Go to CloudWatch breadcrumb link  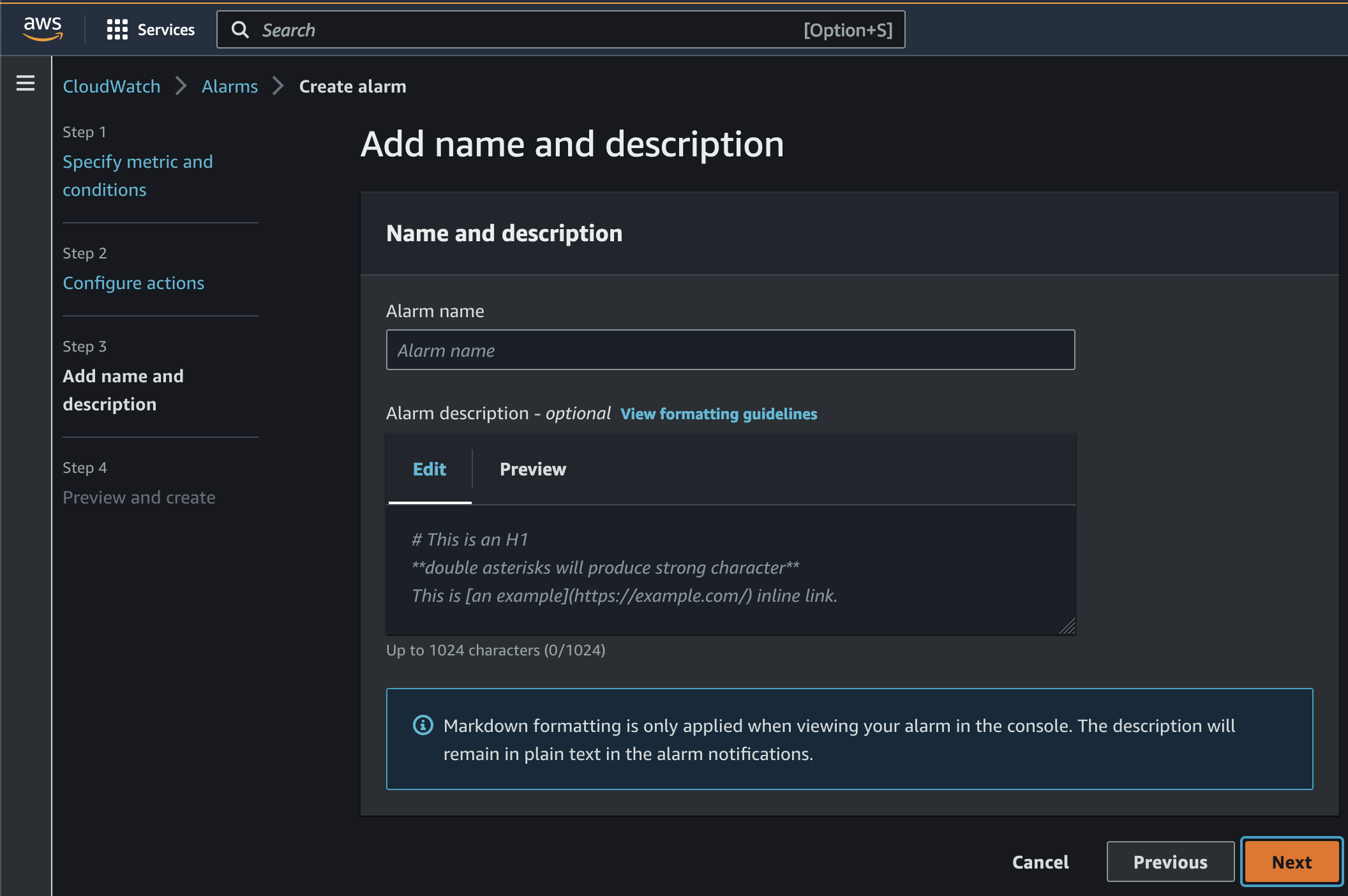112,87
